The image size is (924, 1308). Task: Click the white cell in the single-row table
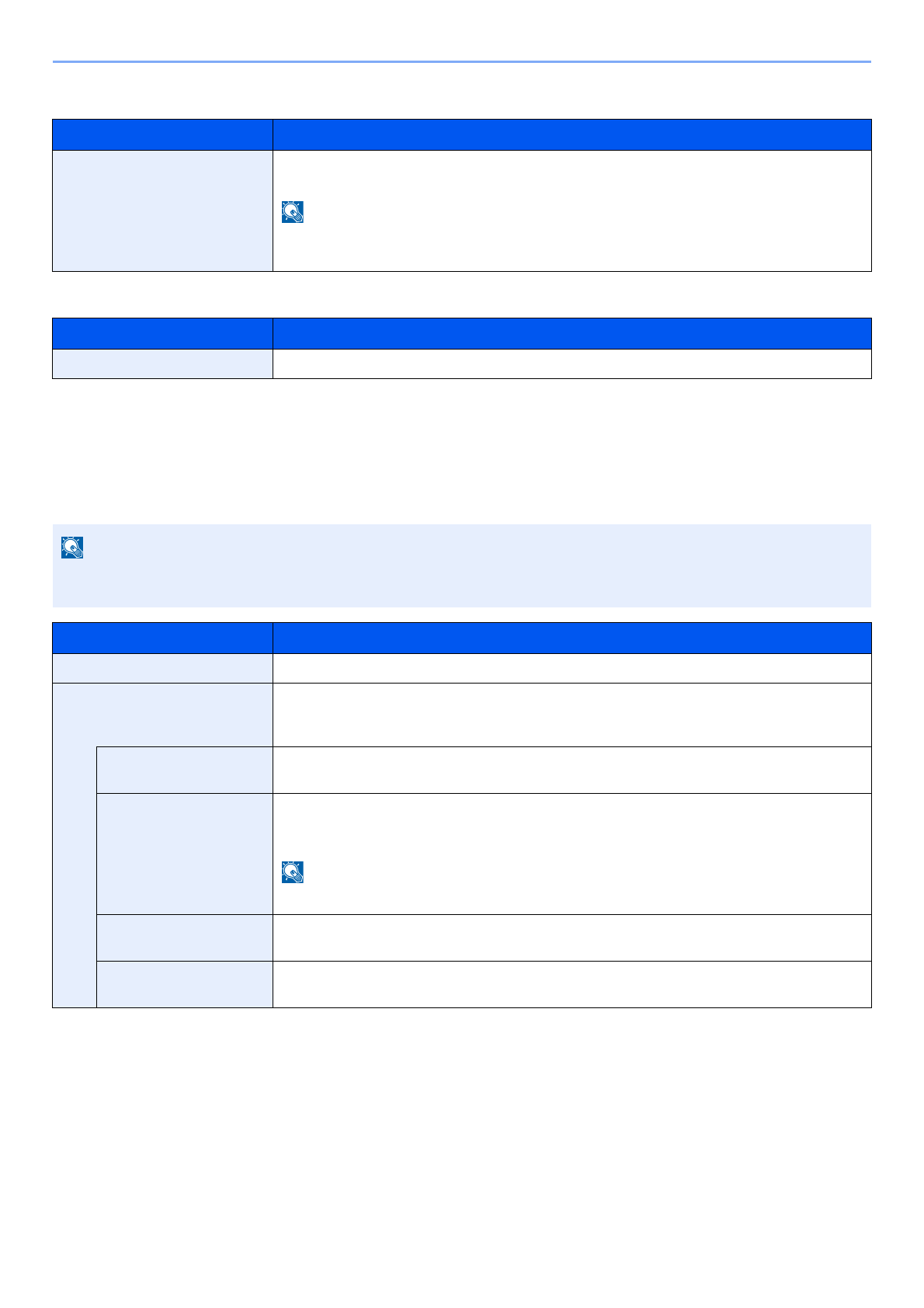[x=571, y=364]
